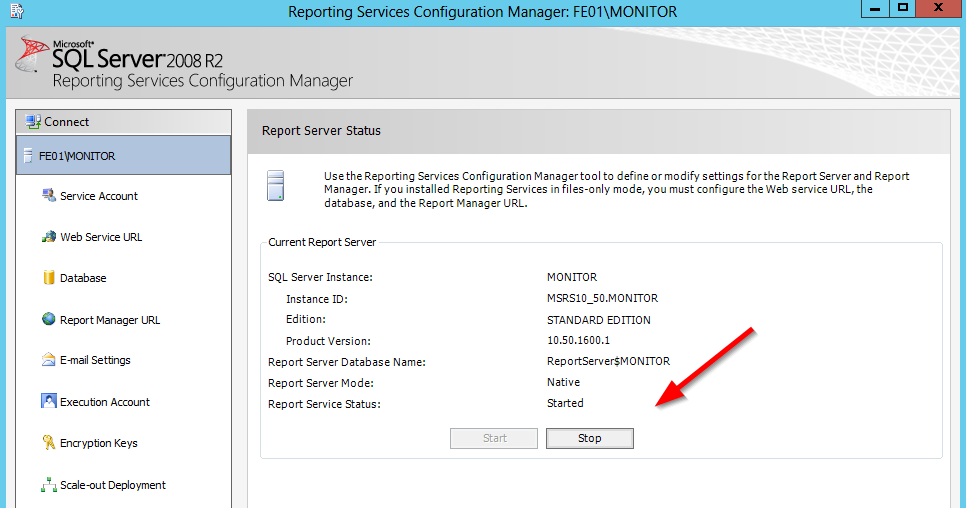The width and height of the screenshot is (966, 508).
Task: Click the Encryption Keys icon
Action: click(49, 442)
